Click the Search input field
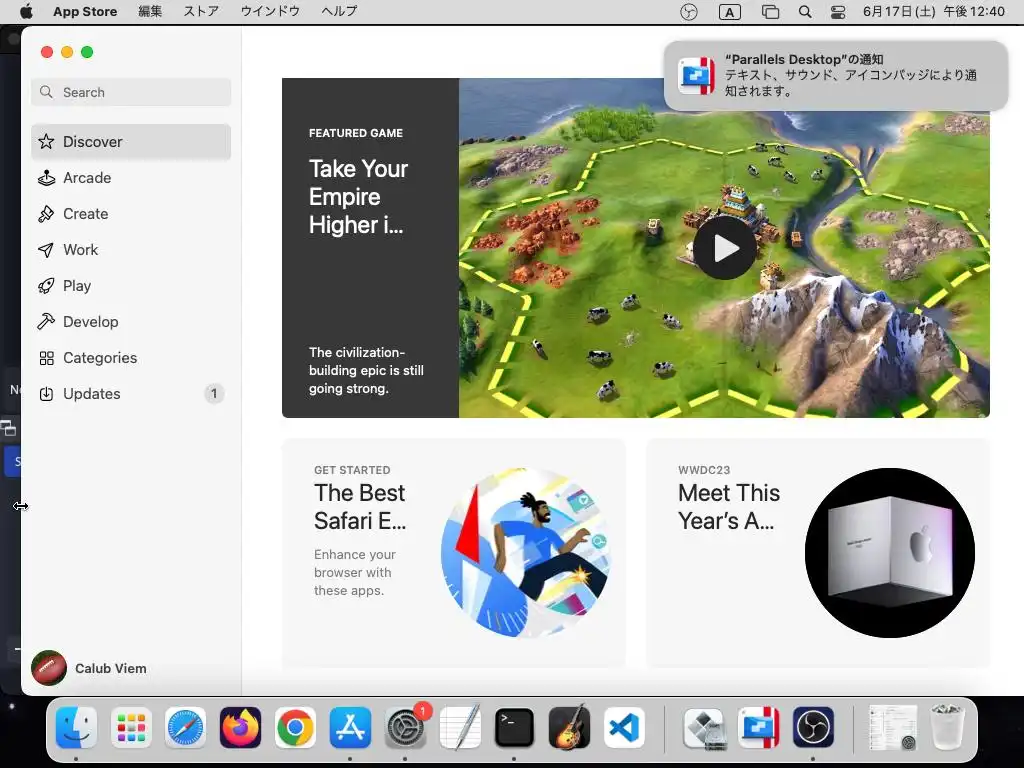The height and width of the screenshot is (768, 1024). point(131,92)
